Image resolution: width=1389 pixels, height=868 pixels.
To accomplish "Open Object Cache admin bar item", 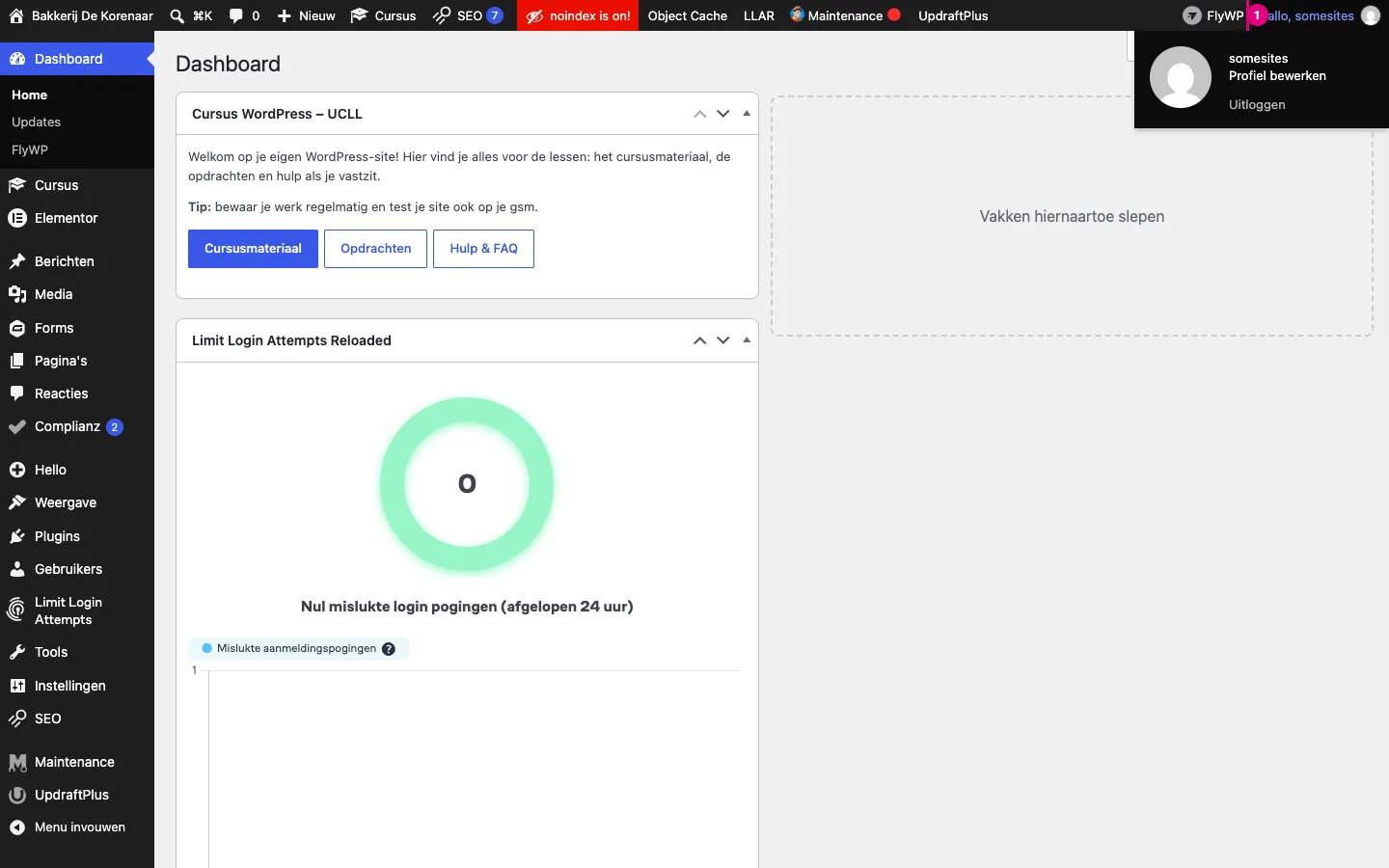I will click(x=688, y=15).
